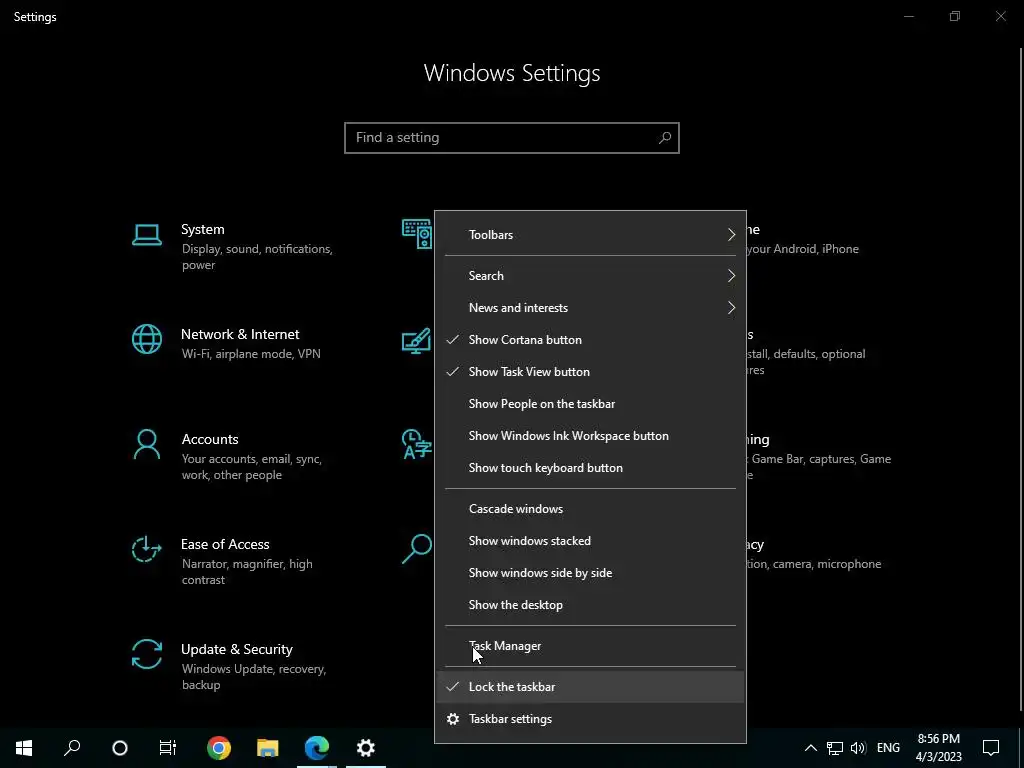Choose Show windows stacked
Image resolution: width=1024 pixels, height=768 pixels.
pyautogui.click(x=590, y=541)
